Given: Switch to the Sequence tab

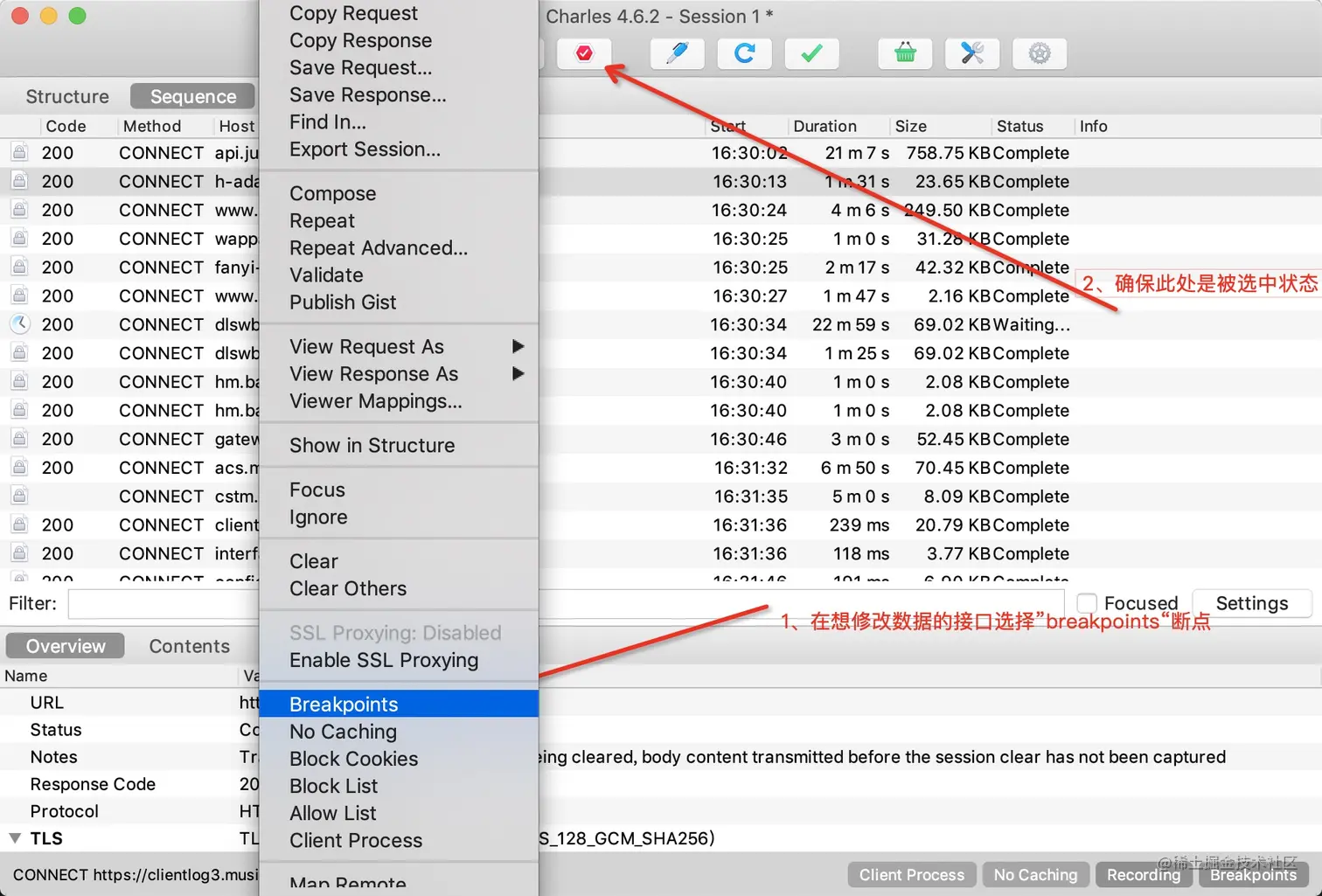Looking at the screenshot, I should 192,96.
